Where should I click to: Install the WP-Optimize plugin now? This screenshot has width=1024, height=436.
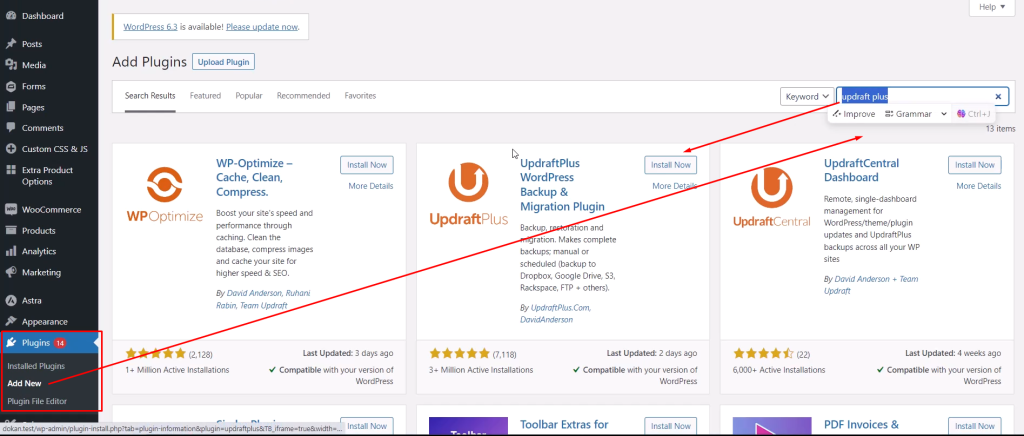click(x=366, y=165)
